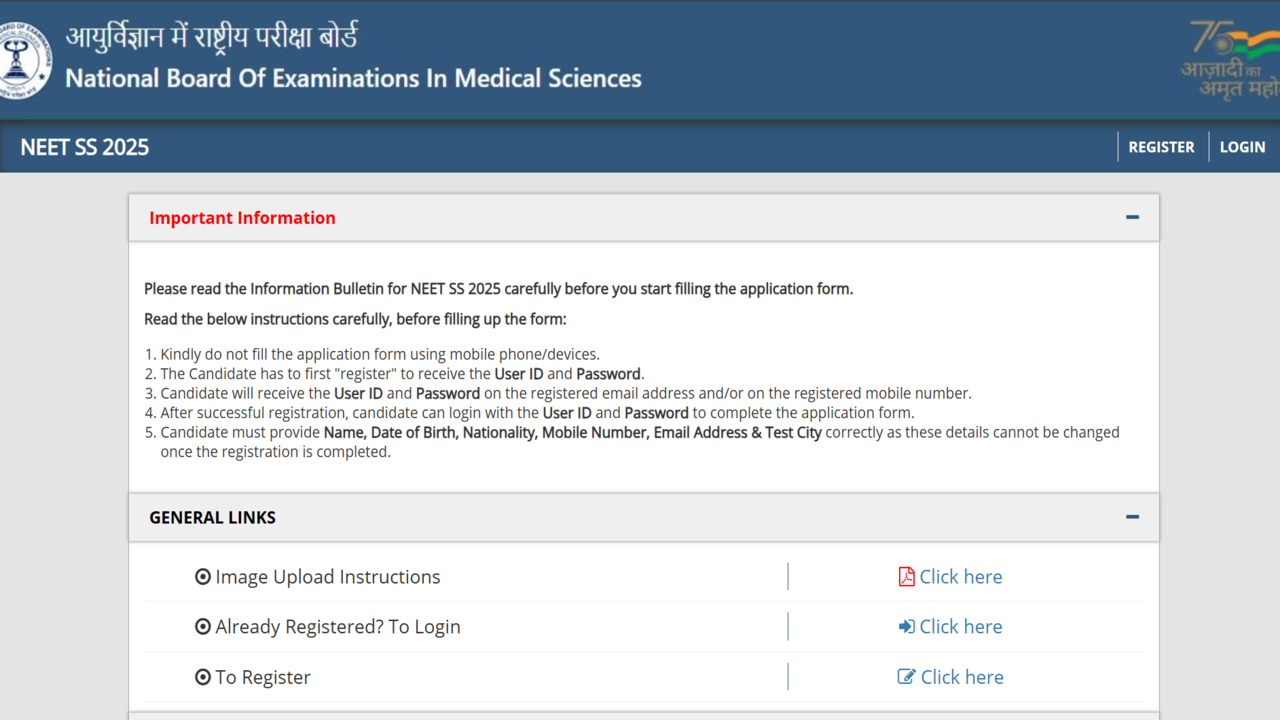Screen dimensions: 1280x720
Task: Click the red Important Information header title
Action: tap(242, 218)
